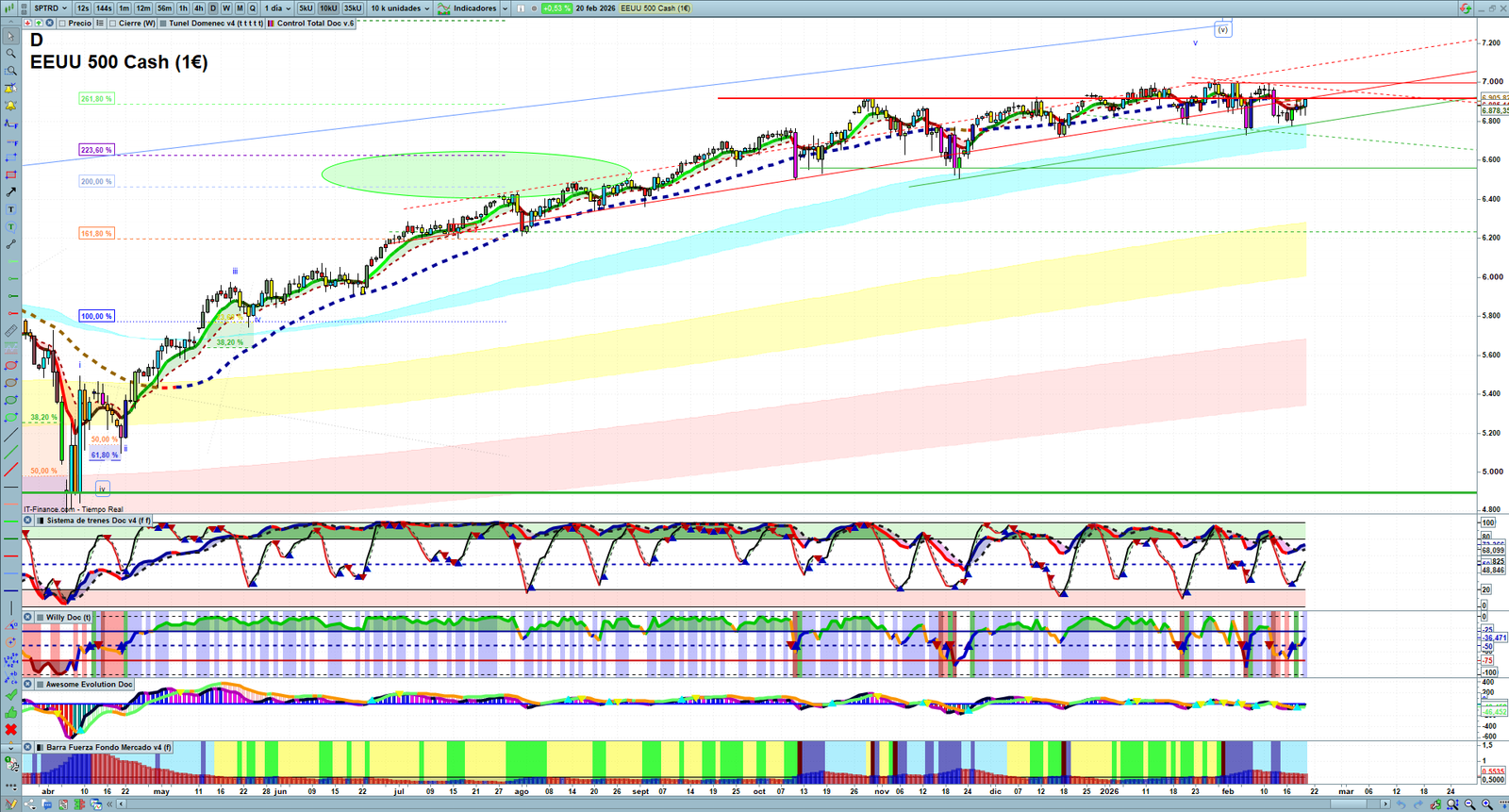Image resolution: width=1509 pixels, height=812 pixels.
Task: Select the red ellipse drawing tool
Action: click(10, 365)
